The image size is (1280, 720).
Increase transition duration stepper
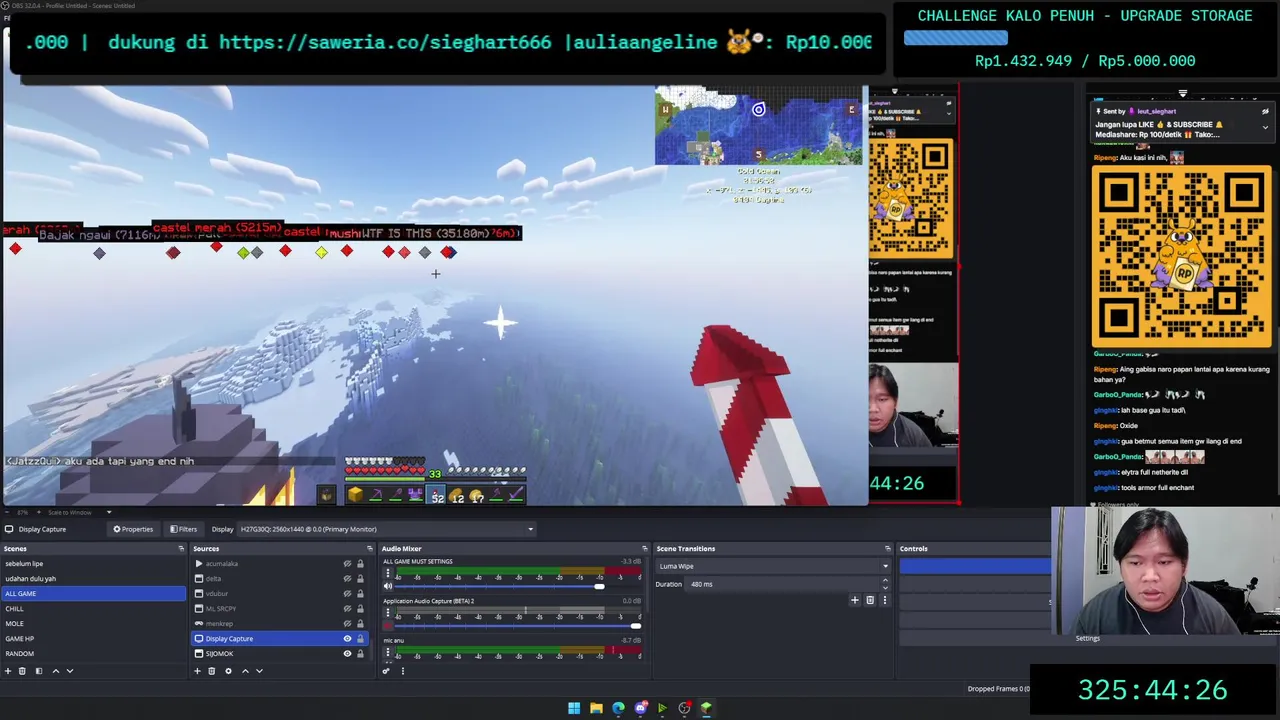885,581
